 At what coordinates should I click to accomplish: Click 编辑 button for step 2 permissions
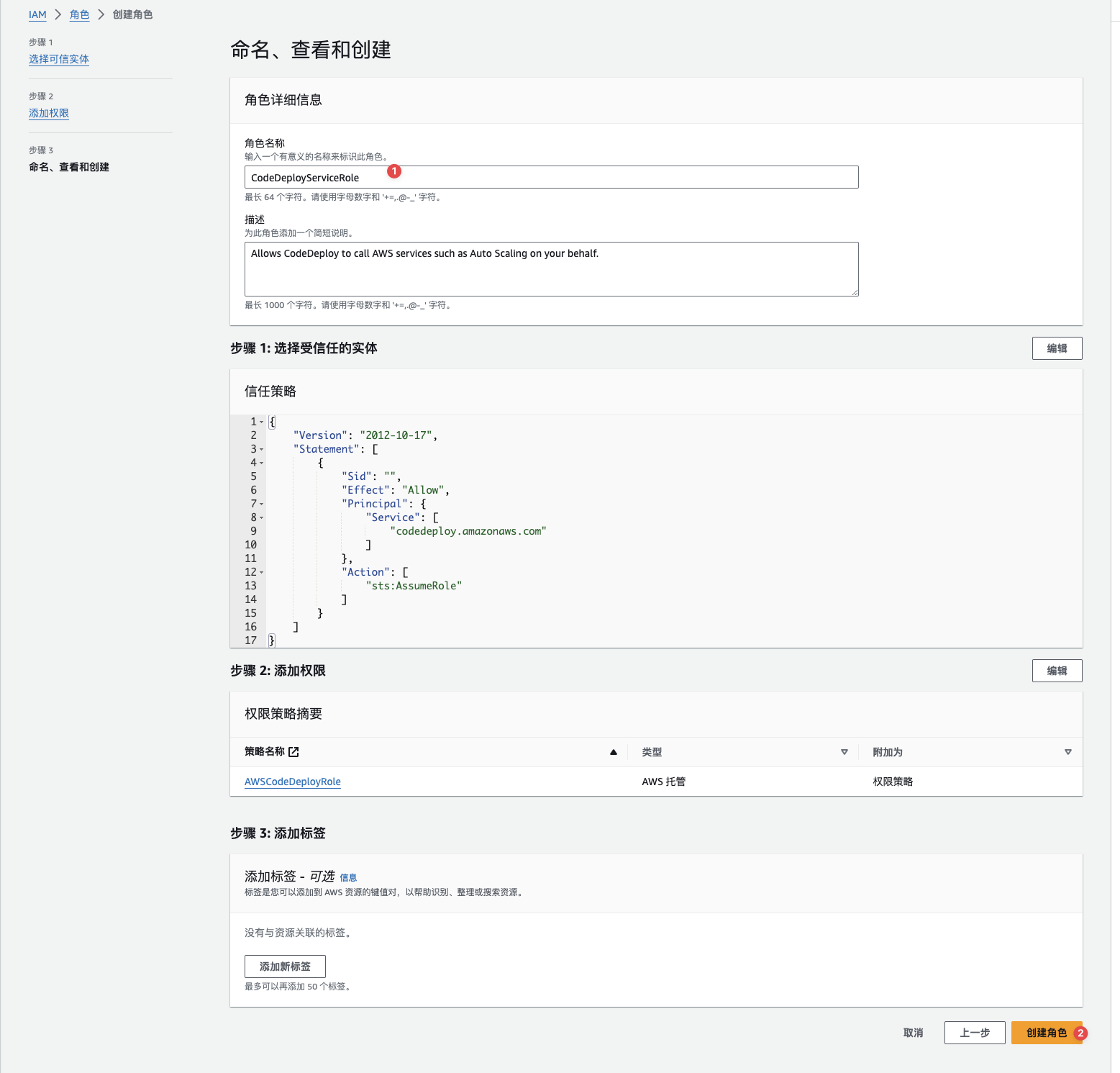coord(1057,671)
